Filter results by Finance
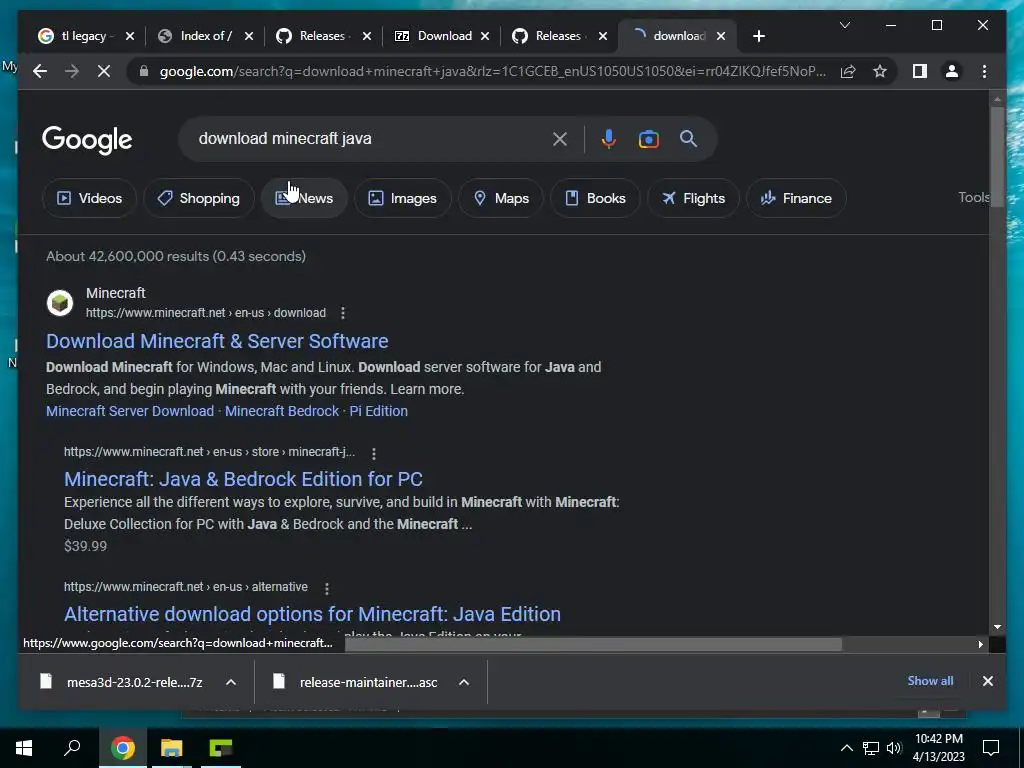 click(797, 198)
